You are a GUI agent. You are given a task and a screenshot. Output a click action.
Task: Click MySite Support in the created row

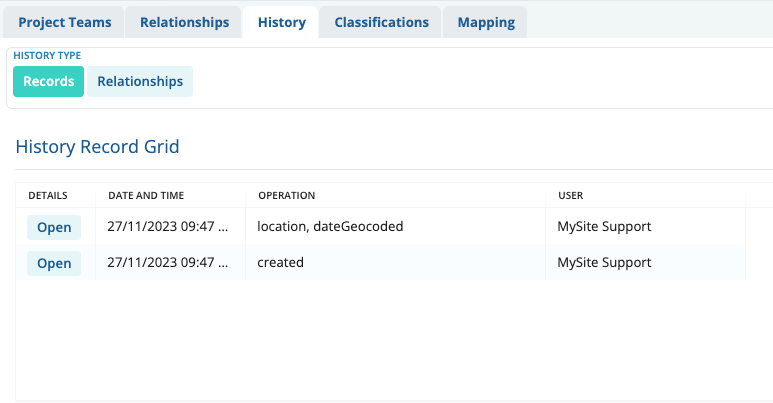tap(604, 262)
